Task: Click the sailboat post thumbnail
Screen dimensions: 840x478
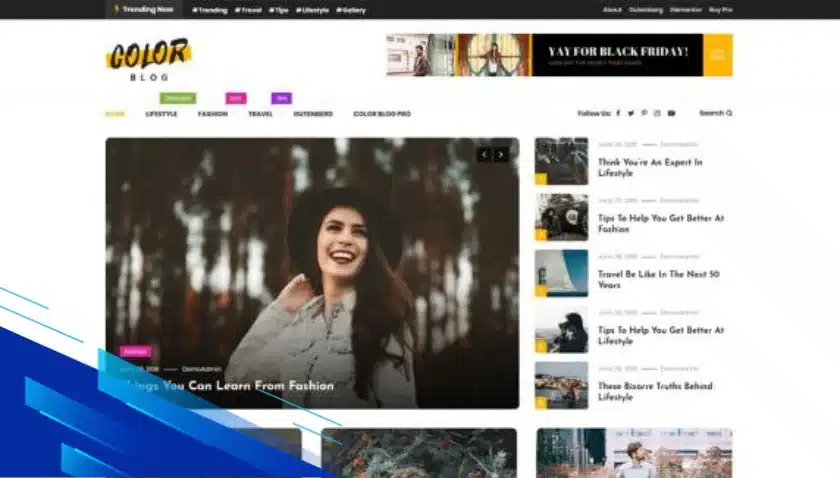Action: (x=561, y=273)
